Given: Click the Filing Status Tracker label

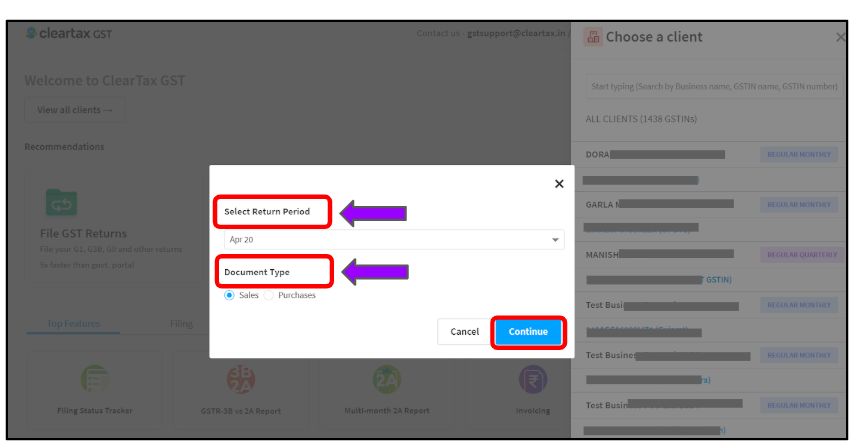Looking at the screenshot, I should pos(94,410).
